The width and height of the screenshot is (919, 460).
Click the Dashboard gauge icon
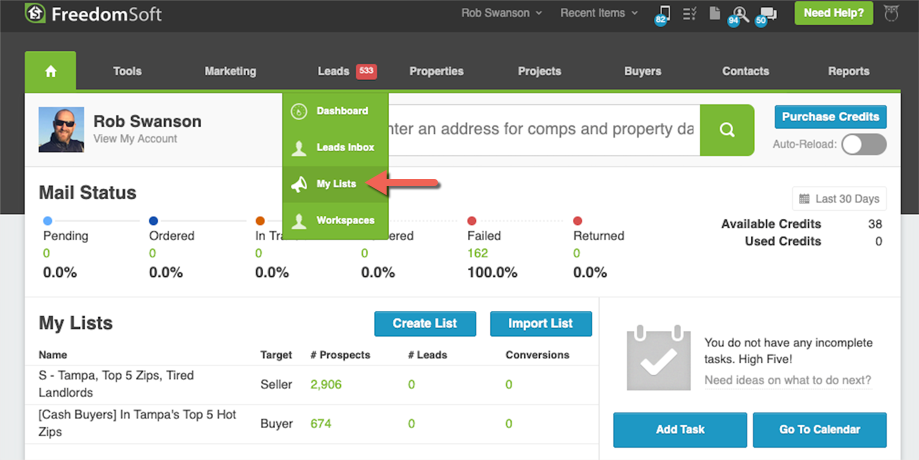point(299,111)
